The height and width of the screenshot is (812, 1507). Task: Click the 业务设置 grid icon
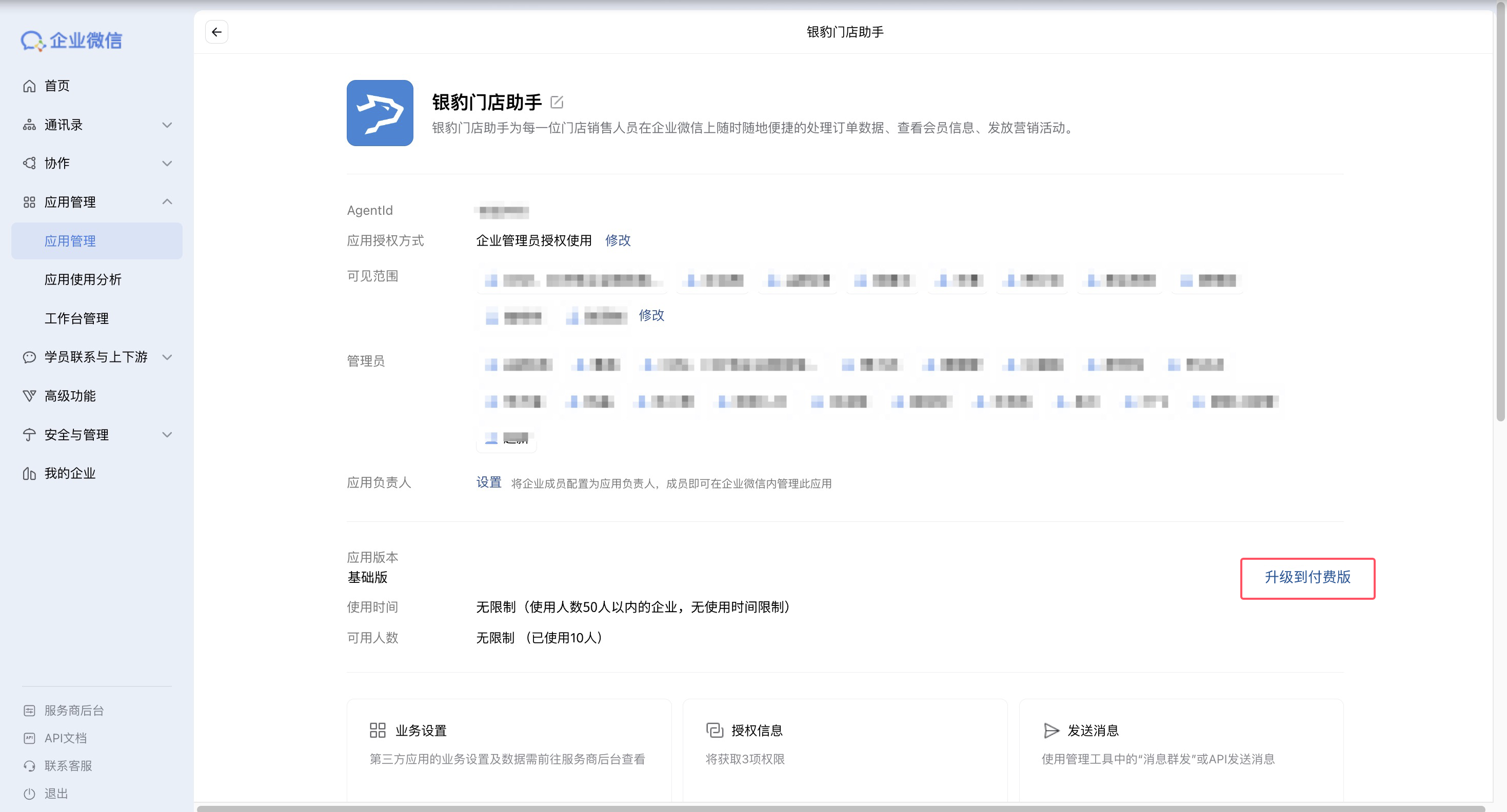click(378, 730)
